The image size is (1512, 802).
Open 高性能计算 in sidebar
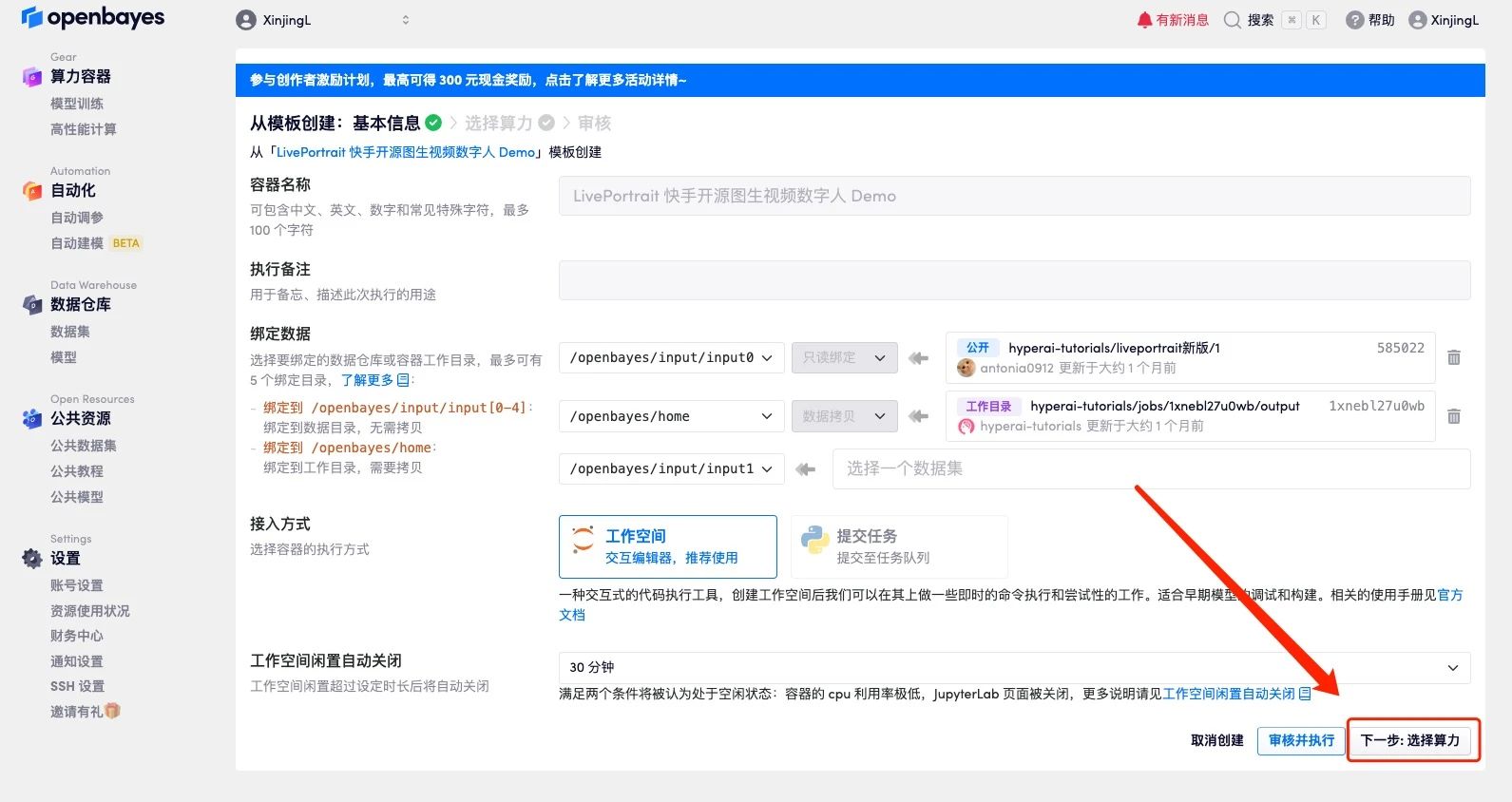coord(84,129)
